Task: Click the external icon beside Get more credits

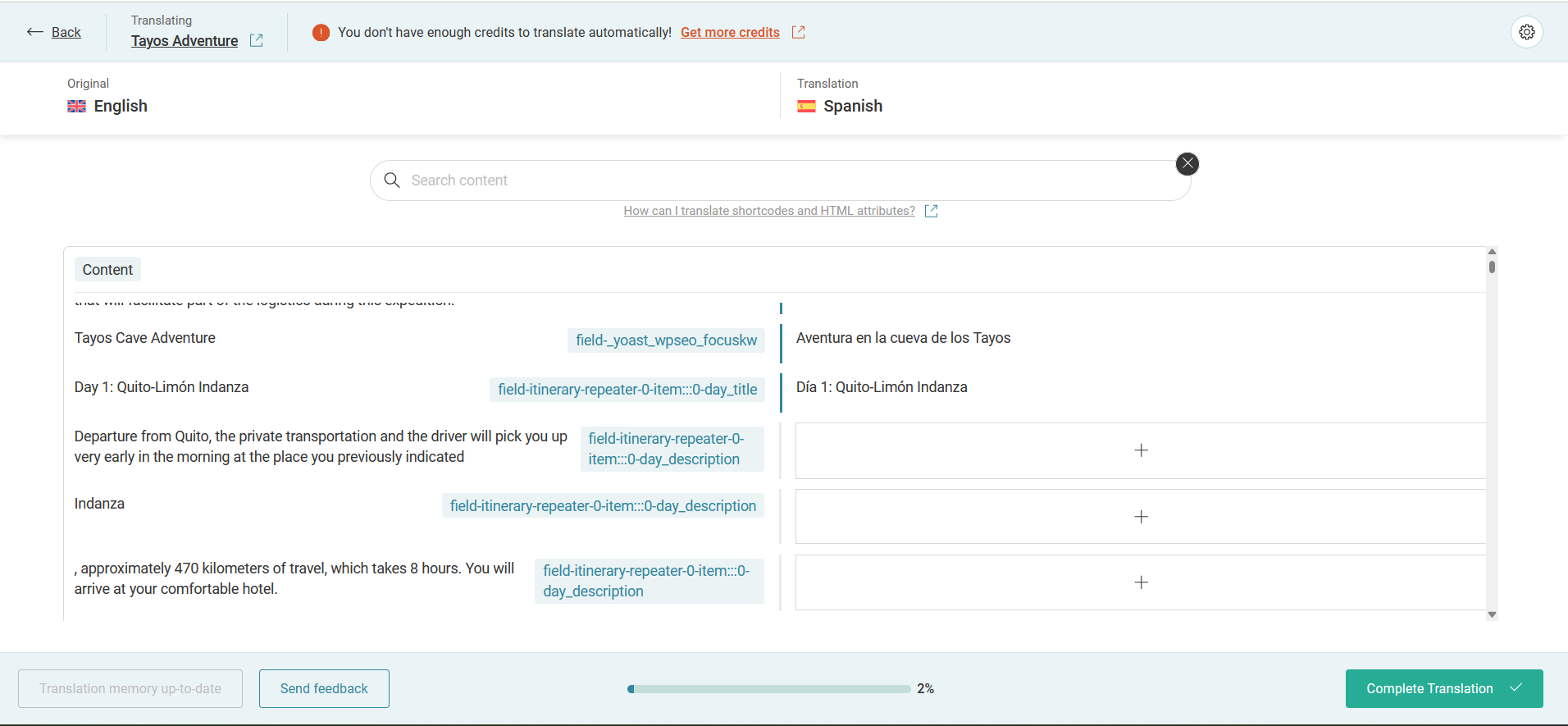Action: coord(798,32)
